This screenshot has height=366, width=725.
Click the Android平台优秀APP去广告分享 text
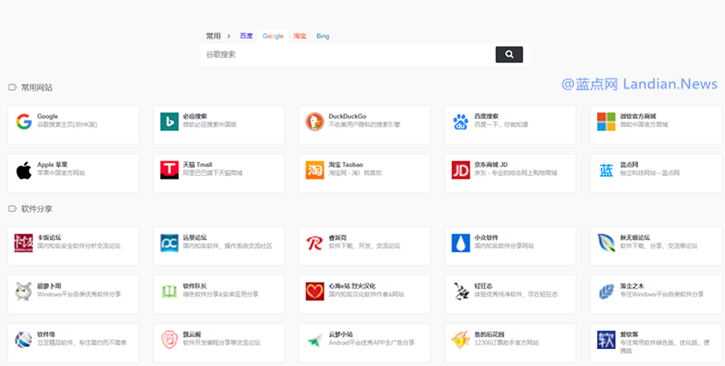[x=372, y=343]
